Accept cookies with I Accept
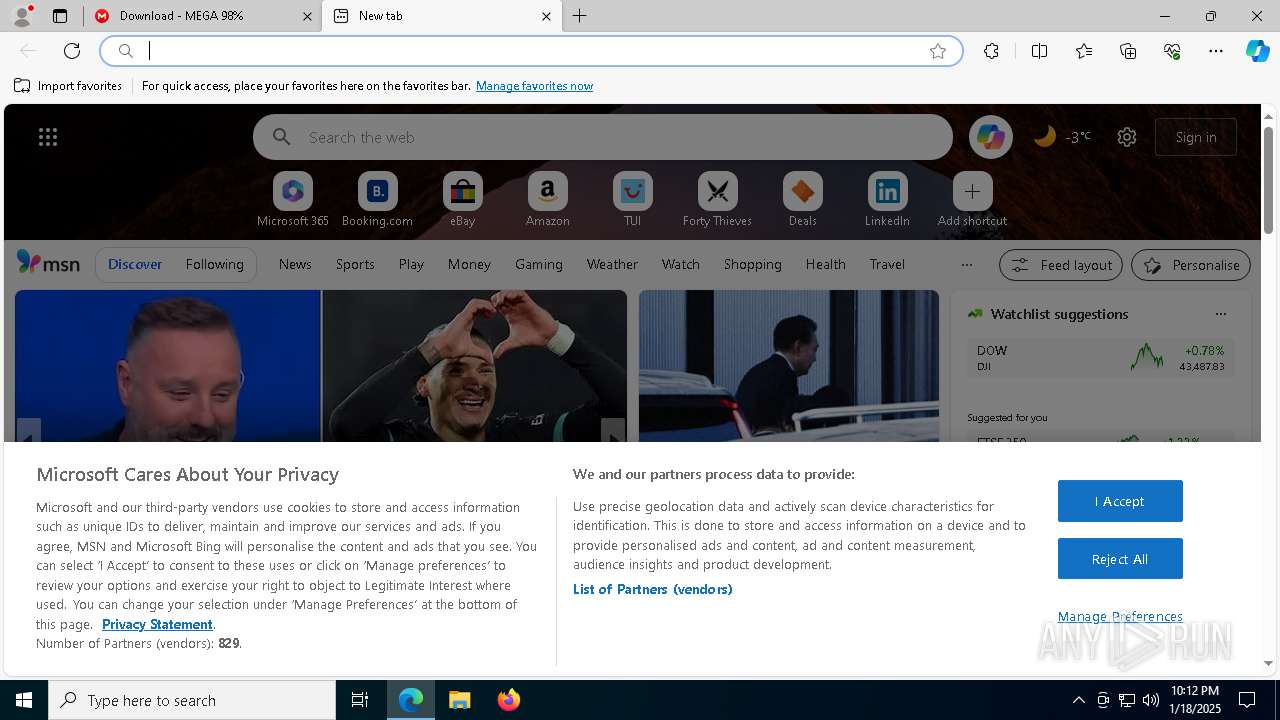 (1120, 501)
